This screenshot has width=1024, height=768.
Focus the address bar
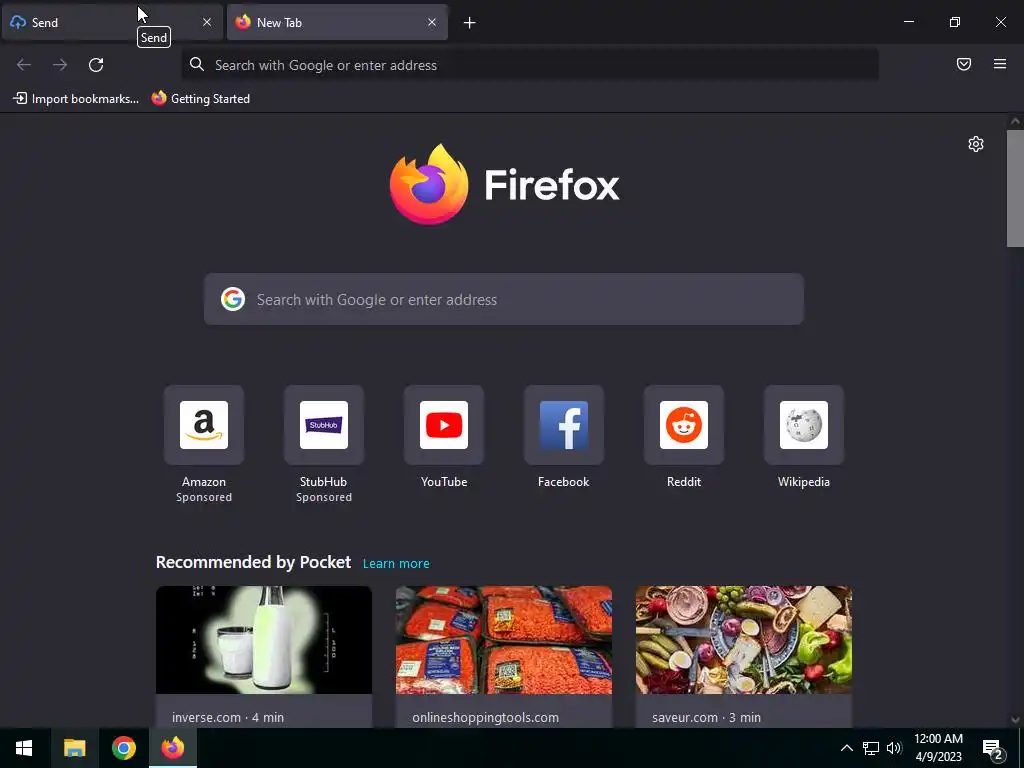pos(530,65)
